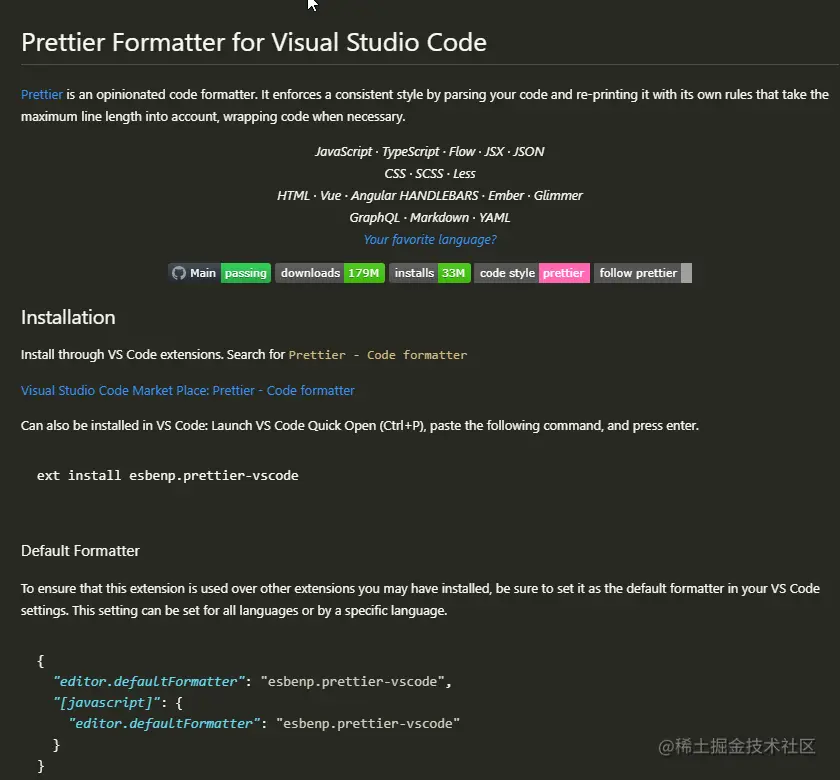Click the "[javascript]" key in JSON snippet
The width and height of the screenshot is (840, 780).
[107, 702]
